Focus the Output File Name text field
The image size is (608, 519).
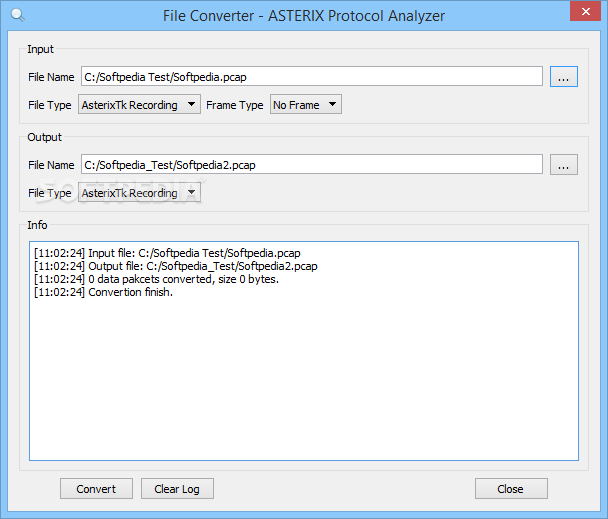311,165
